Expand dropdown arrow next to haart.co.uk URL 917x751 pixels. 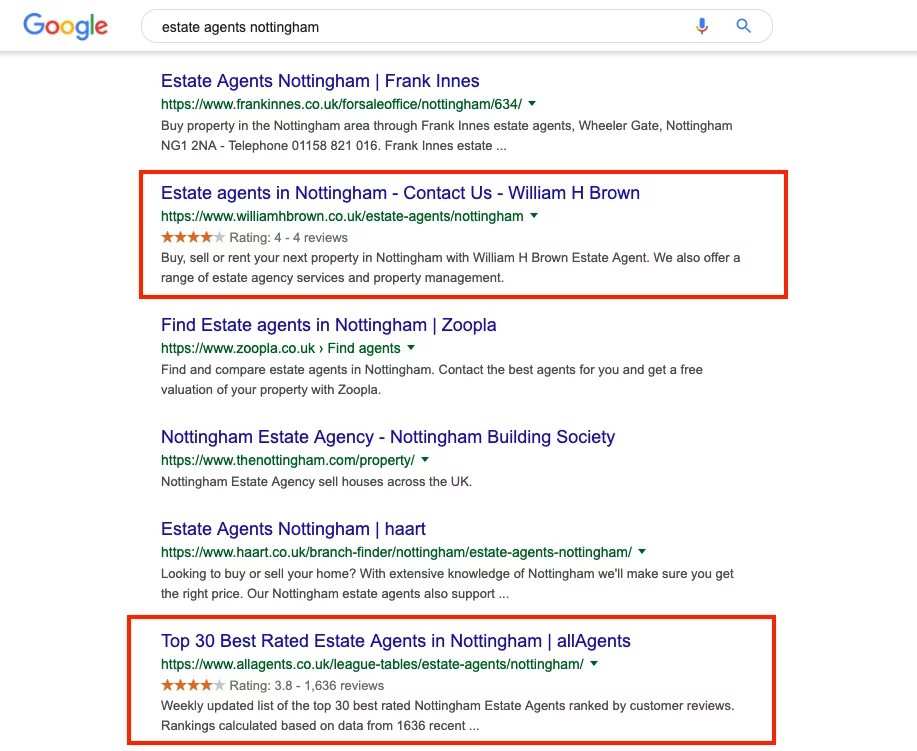642,552
